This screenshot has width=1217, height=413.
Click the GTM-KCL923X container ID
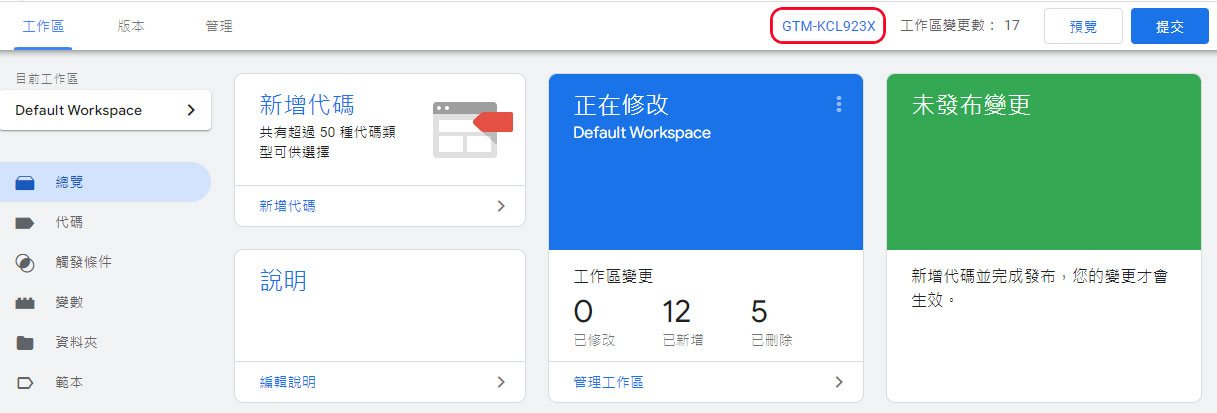click(829, 26)
